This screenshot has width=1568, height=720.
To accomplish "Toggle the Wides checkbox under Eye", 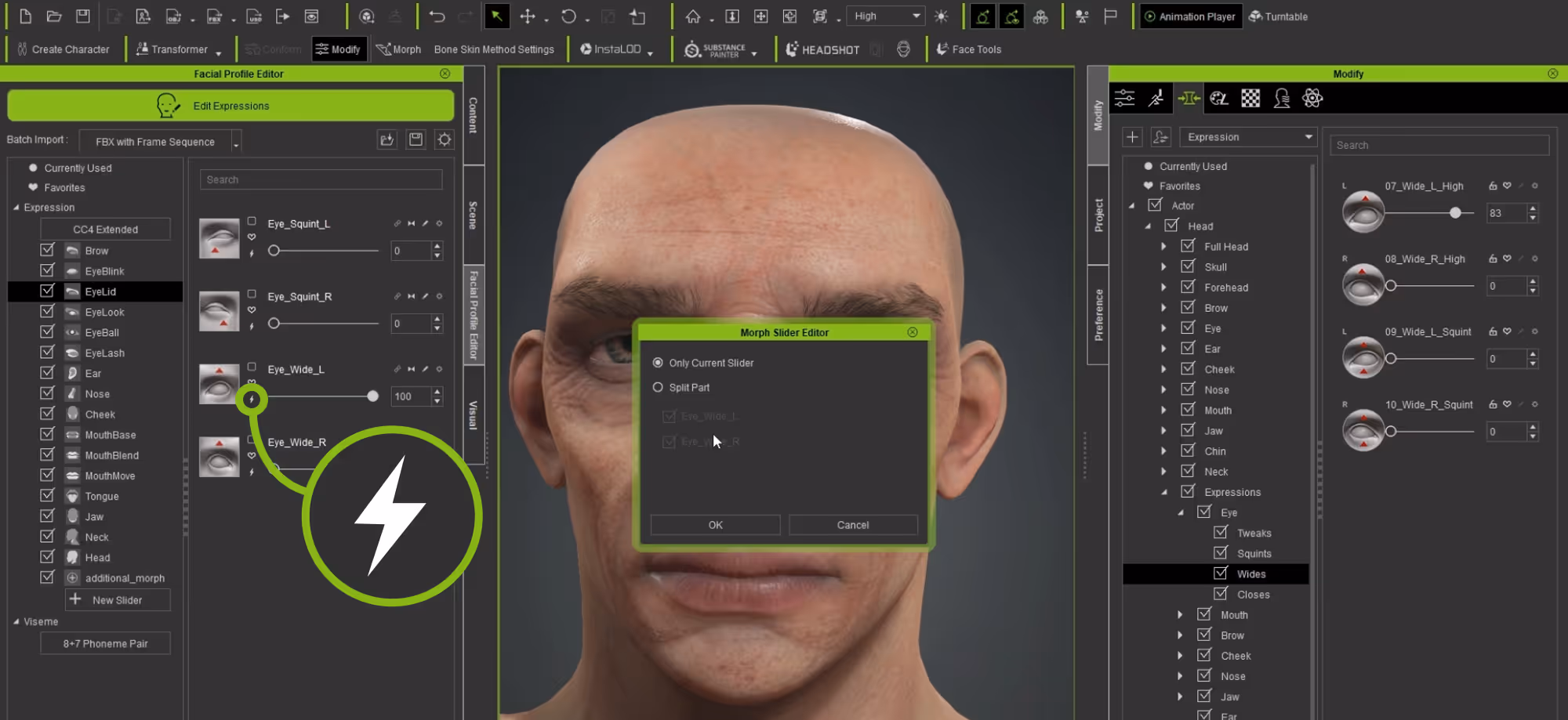I will [x=1221, y=573].
